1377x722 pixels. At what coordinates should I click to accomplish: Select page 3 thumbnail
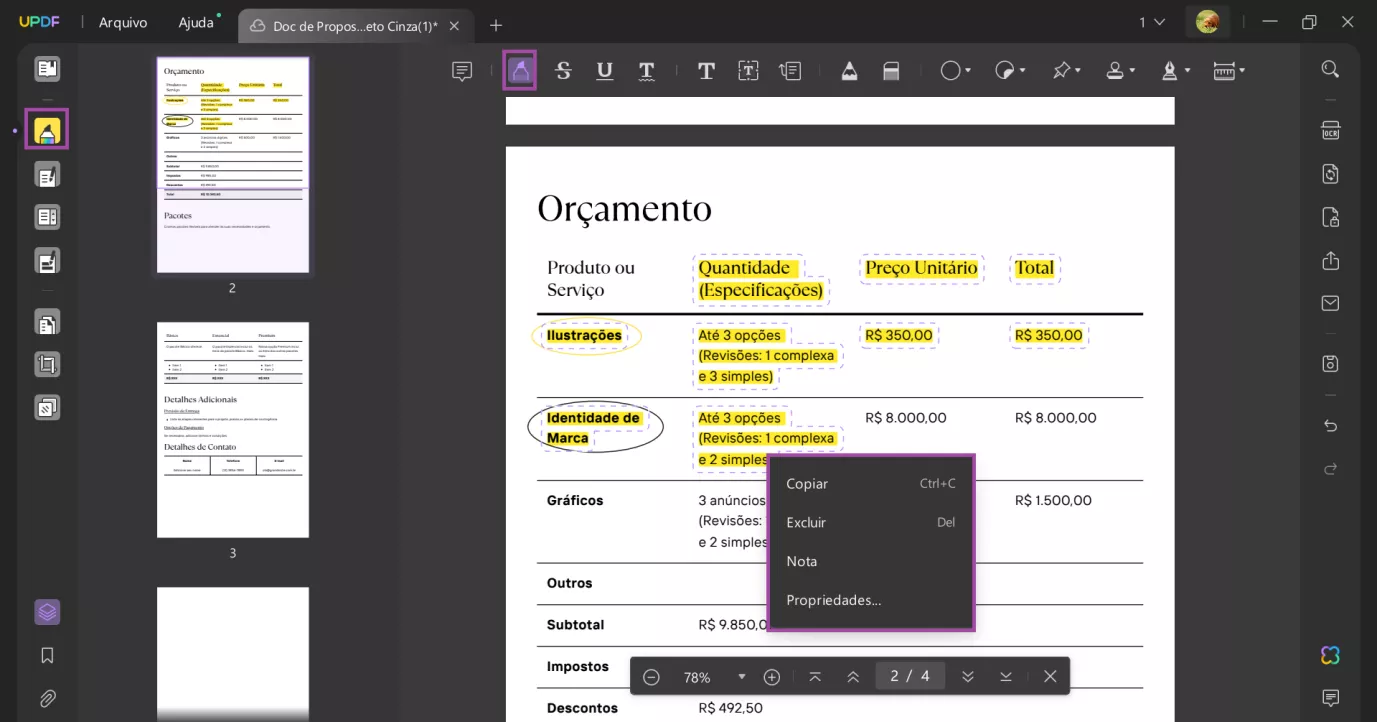click(233, 430)
